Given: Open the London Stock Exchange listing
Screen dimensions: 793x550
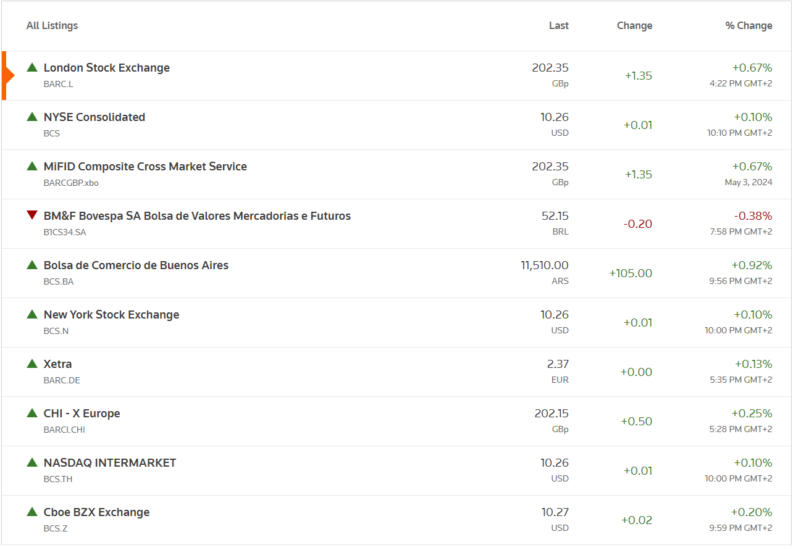Looking at the screenshot, I should (x=106, y=68).
